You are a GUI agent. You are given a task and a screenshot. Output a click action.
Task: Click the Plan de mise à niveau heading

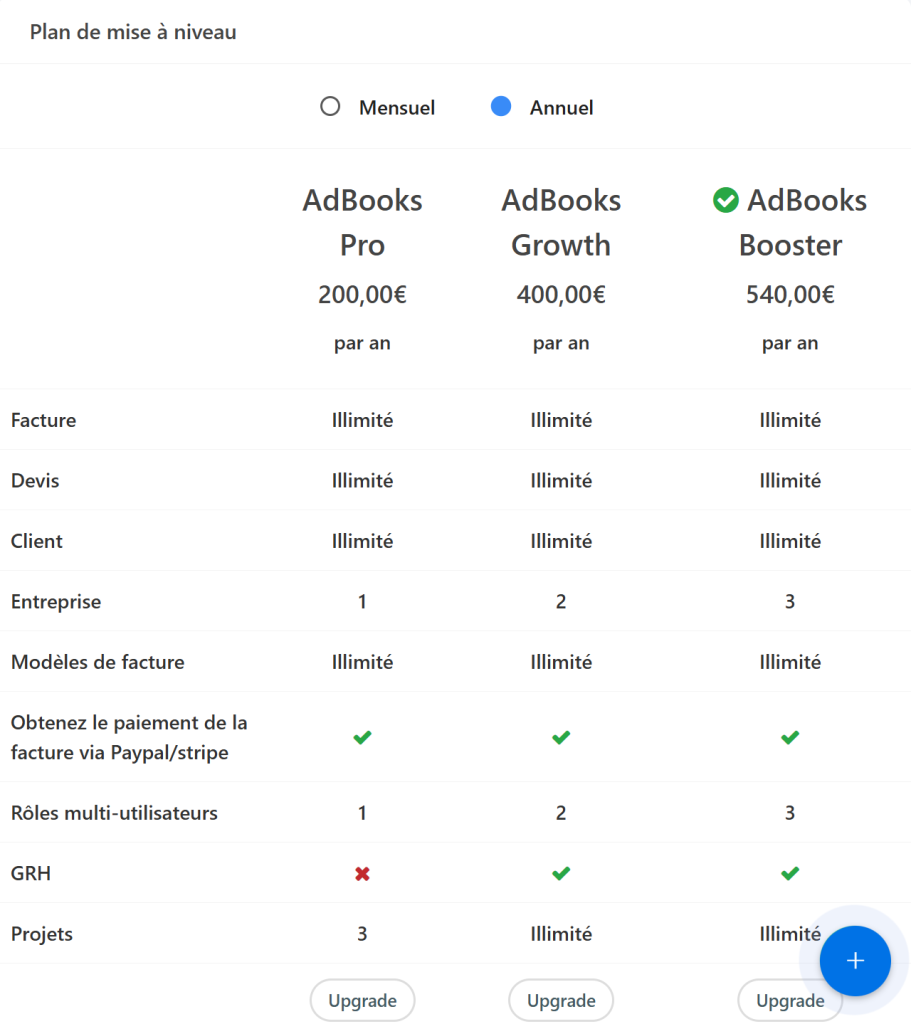pyautogui.click(x=133, y=32)
